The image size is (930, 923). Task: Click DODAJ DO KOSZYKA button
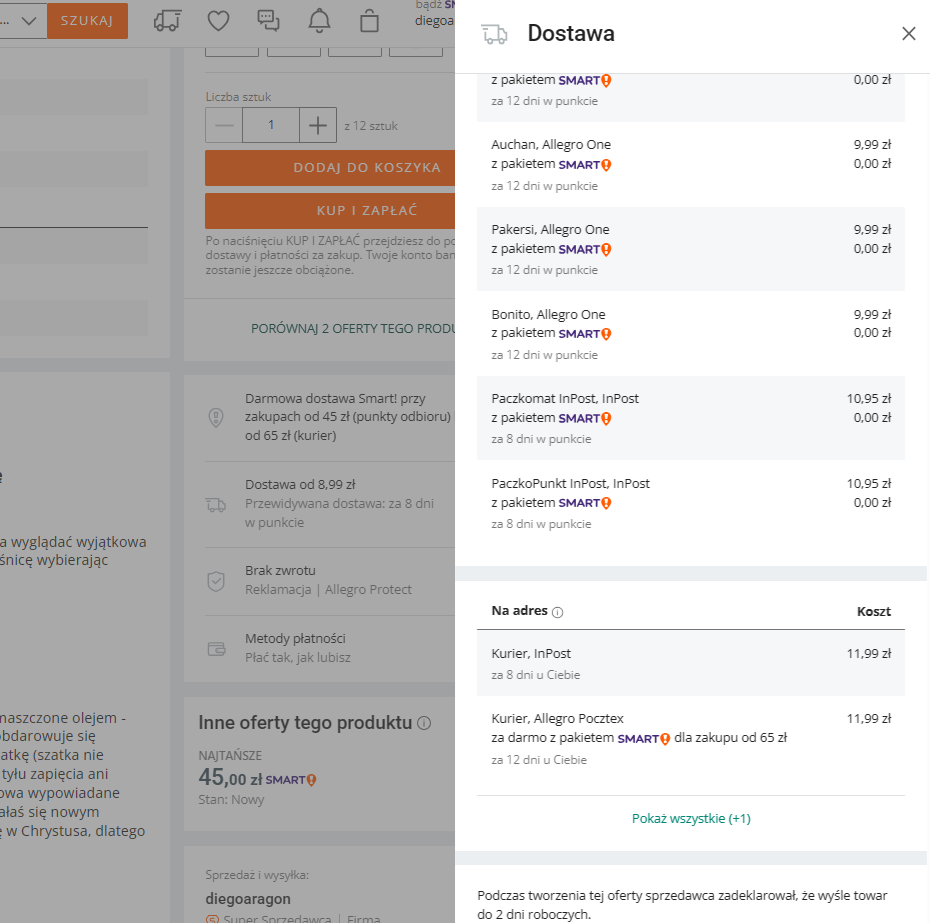330,168
